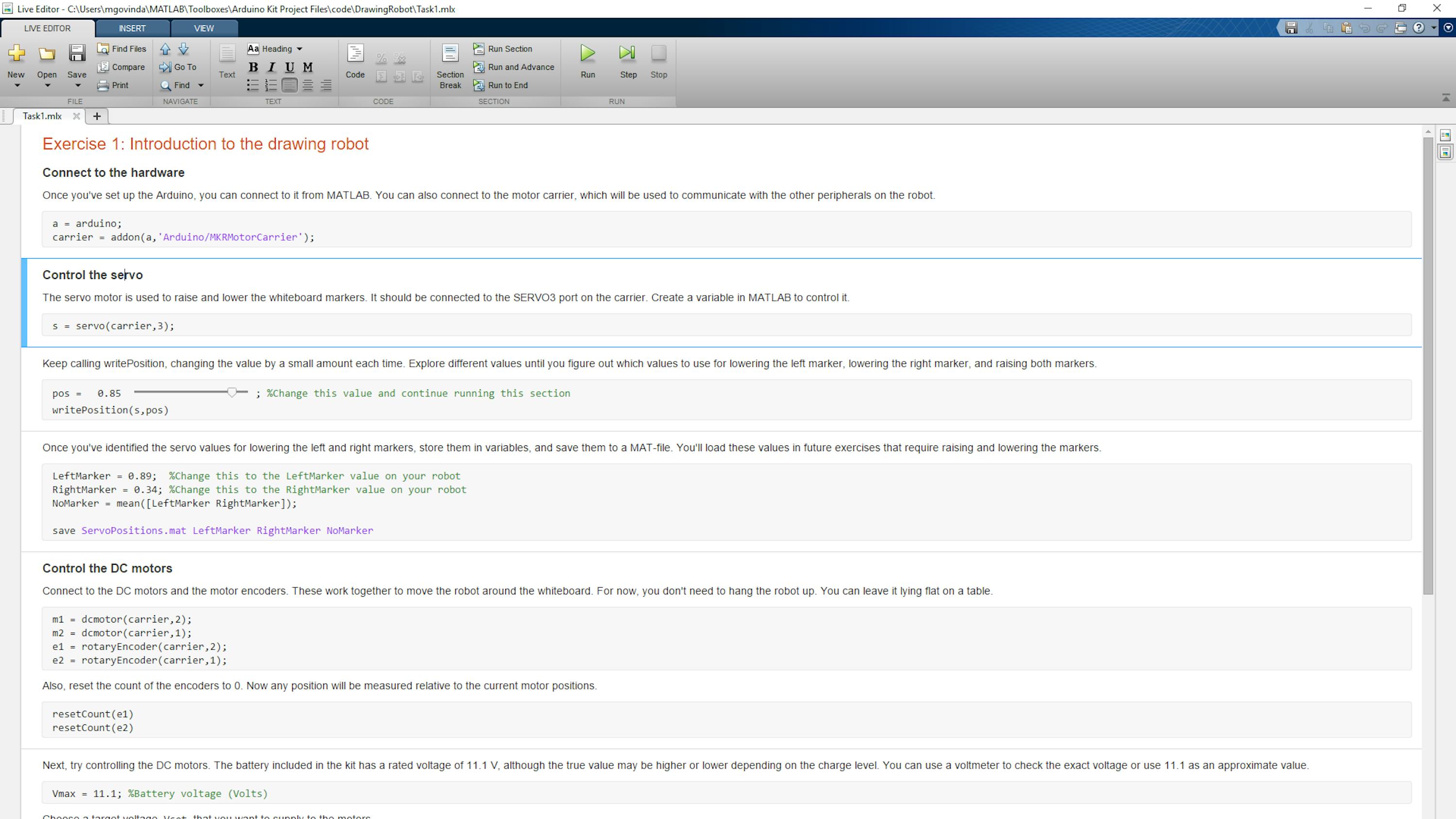1456x819 pixels.
Task: Click the Run to End icon
Action: pyautogui.click(x=479, y=85)
